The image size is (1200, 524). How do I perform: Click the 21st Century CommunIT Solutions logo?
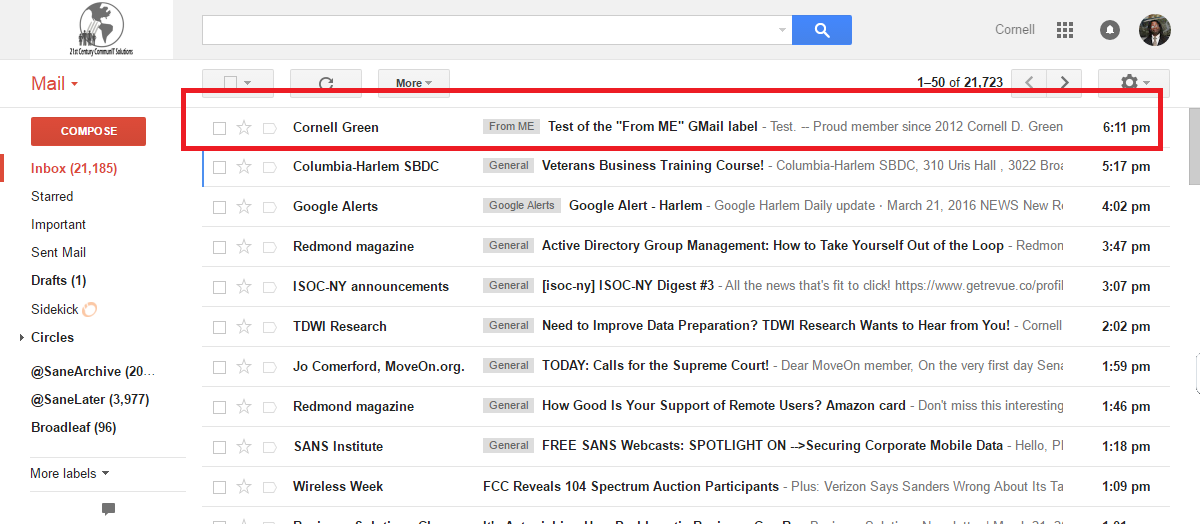click(101, 30)
